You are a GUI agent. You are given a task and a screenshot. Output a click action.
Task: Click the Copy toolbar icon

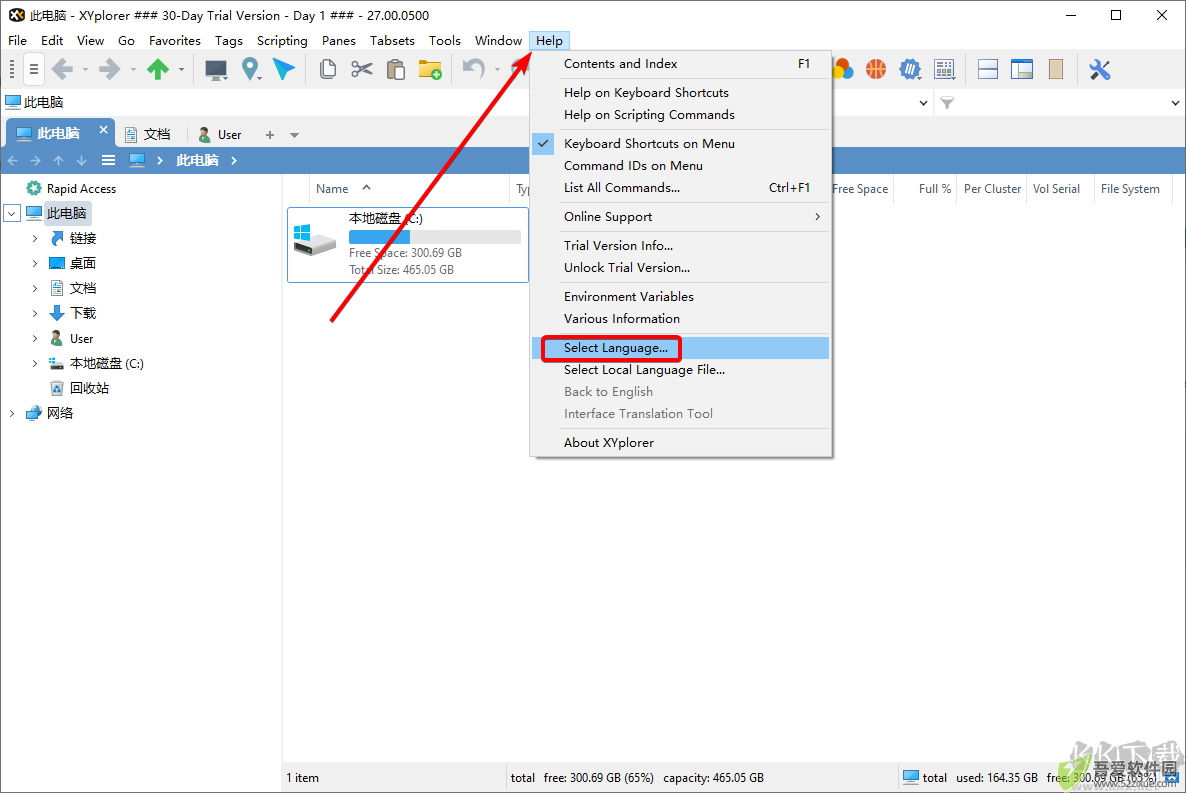tap(328, 70)
